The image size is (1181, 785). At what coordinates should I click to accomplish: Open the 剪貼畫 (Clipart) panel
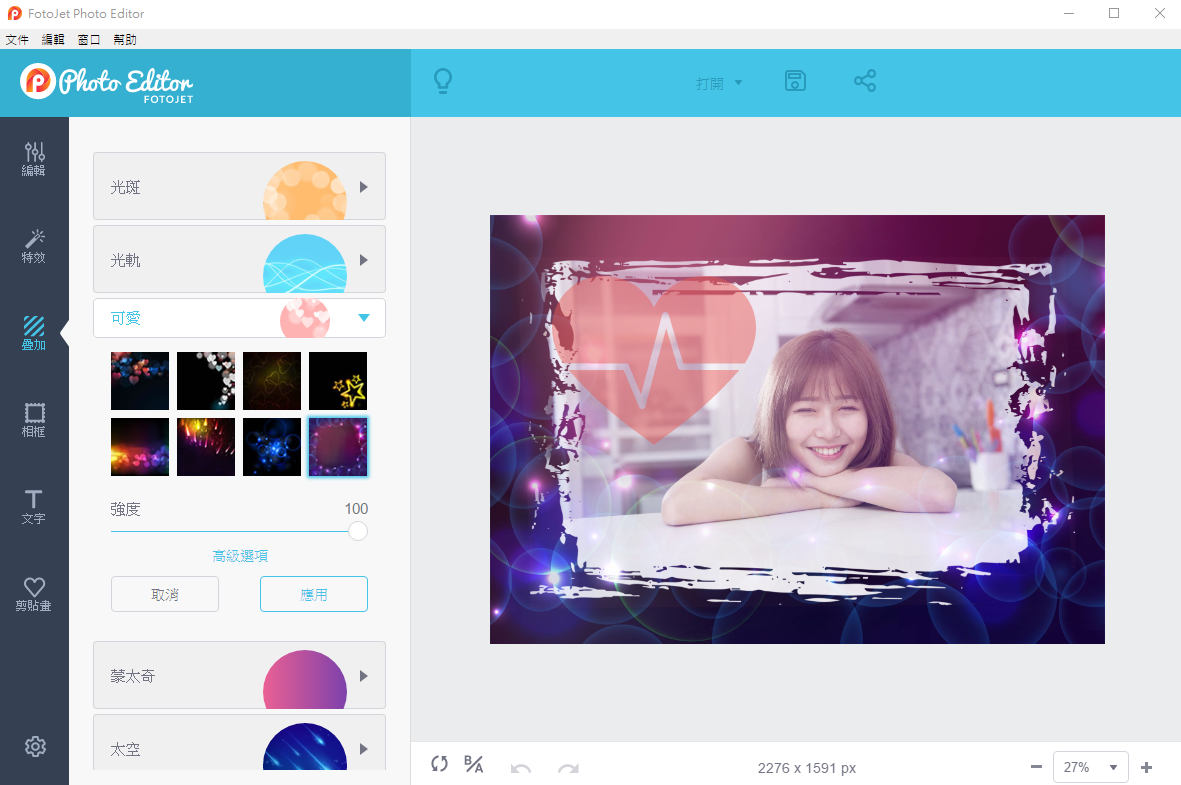click(x=34, y=594)
